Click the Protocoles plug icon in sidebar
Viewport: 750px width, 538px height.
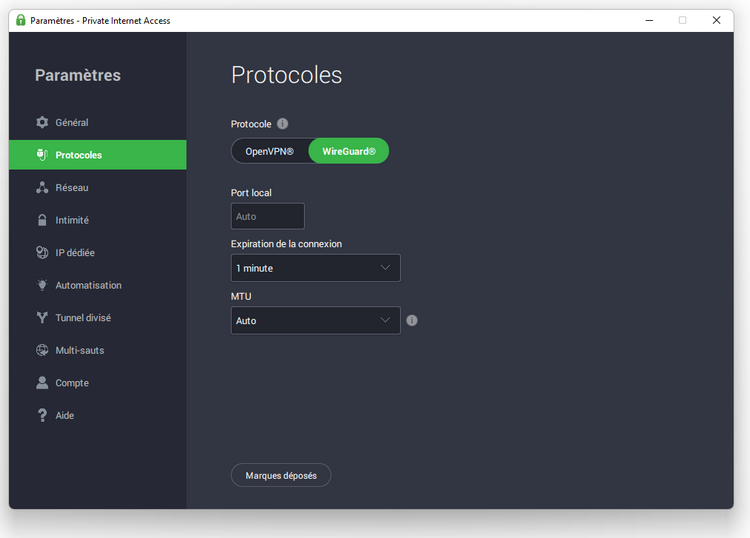coord(42,155)
